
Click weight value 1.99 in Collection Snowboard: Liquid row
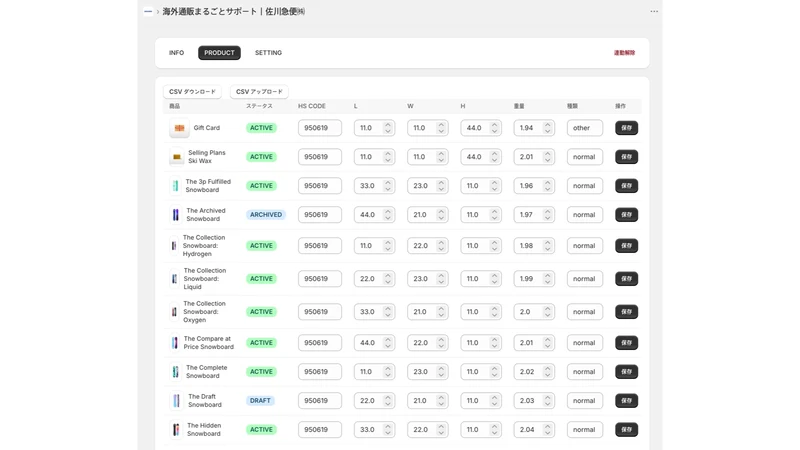pyautogui.click(x=526, y=279)
